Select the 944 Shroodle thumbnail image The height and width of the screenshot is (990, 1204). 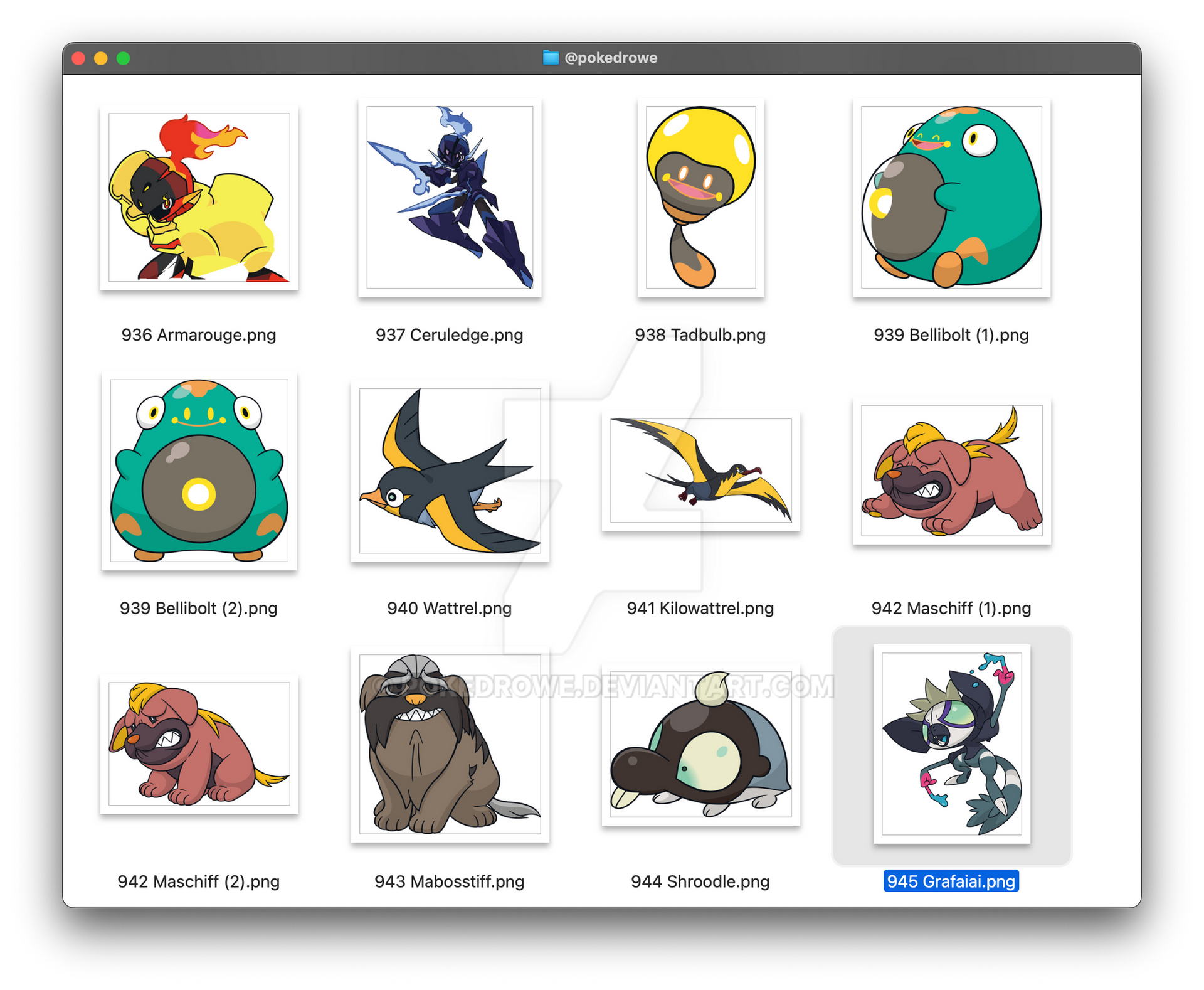coord(700,744)
